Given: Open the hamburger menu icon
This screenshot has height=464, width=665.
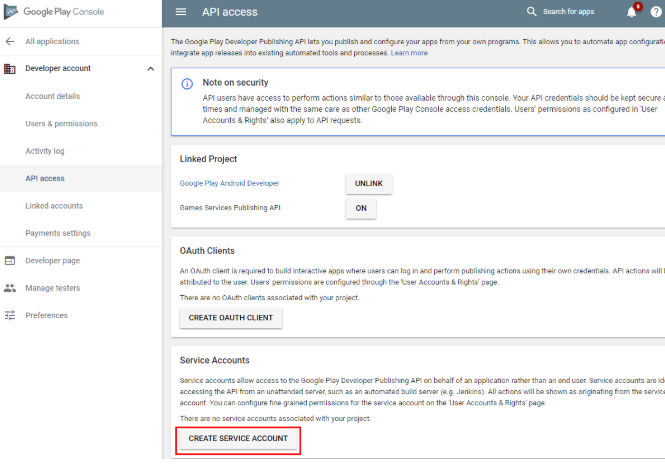Looking at the screenshot, I should coord(181,12).
